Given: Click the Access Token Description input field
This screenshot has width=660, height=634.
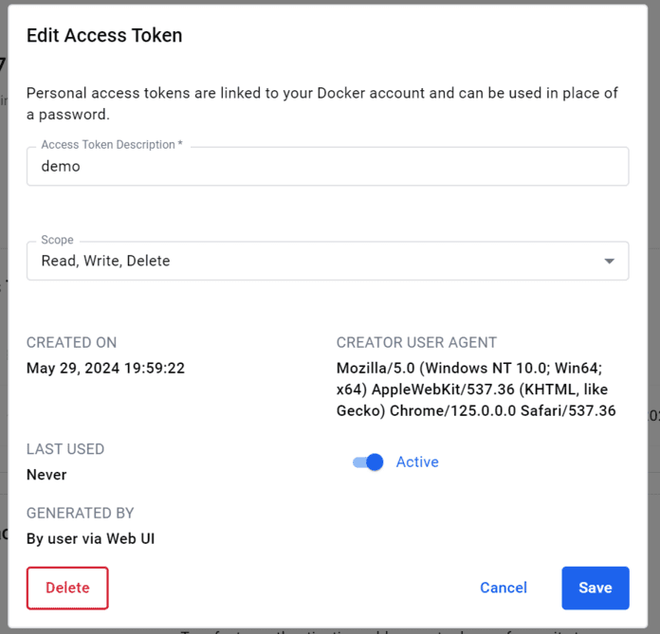Looking at the screenshot, I should (x=327, y=167).
